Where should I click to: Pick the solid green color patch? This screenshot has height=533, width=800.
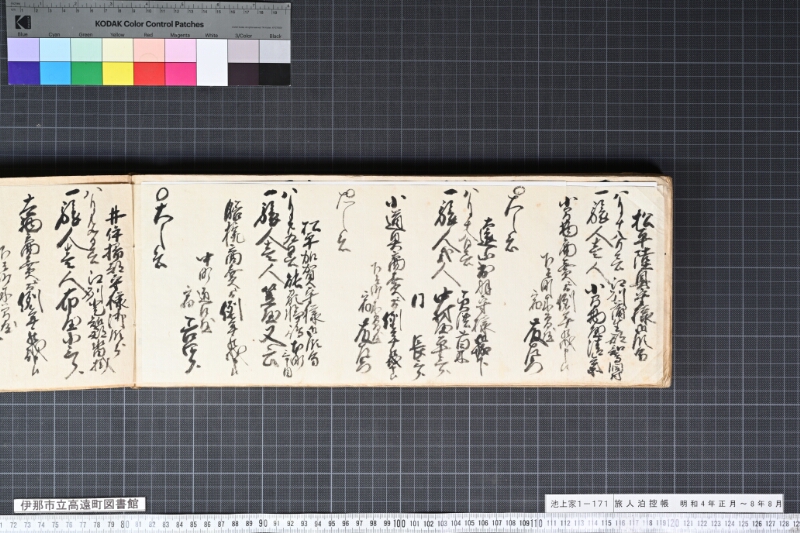87,73
